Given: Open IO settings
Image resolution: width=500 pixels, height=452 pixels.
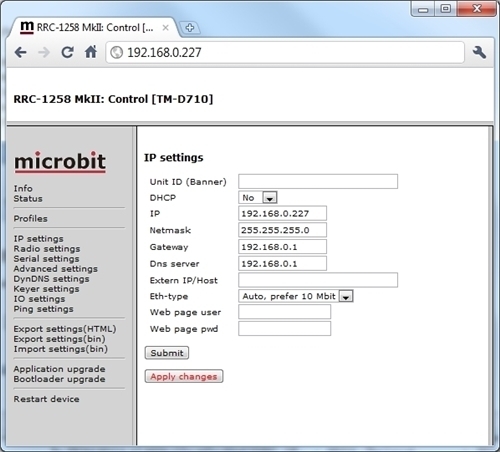Looking at the screenshot, I should (x=39, y=299).
